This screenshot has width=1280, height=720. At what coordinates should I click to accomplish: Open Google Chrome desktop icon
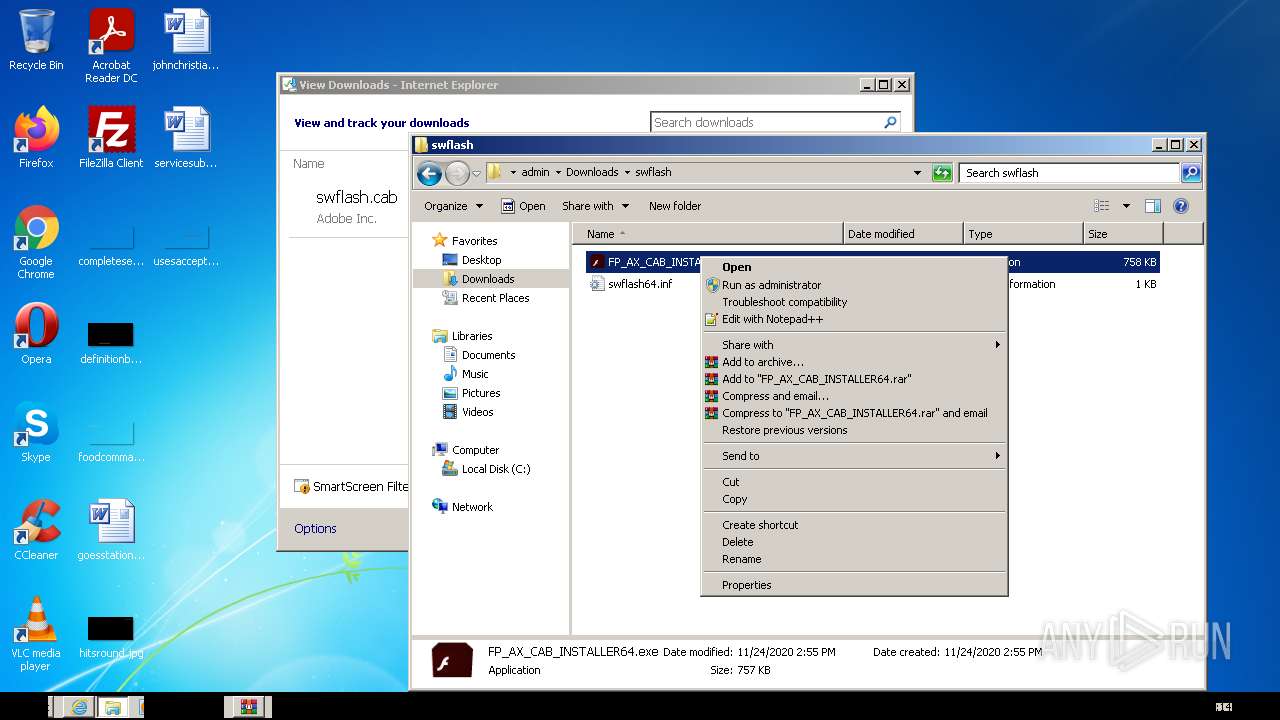[36, 242]
